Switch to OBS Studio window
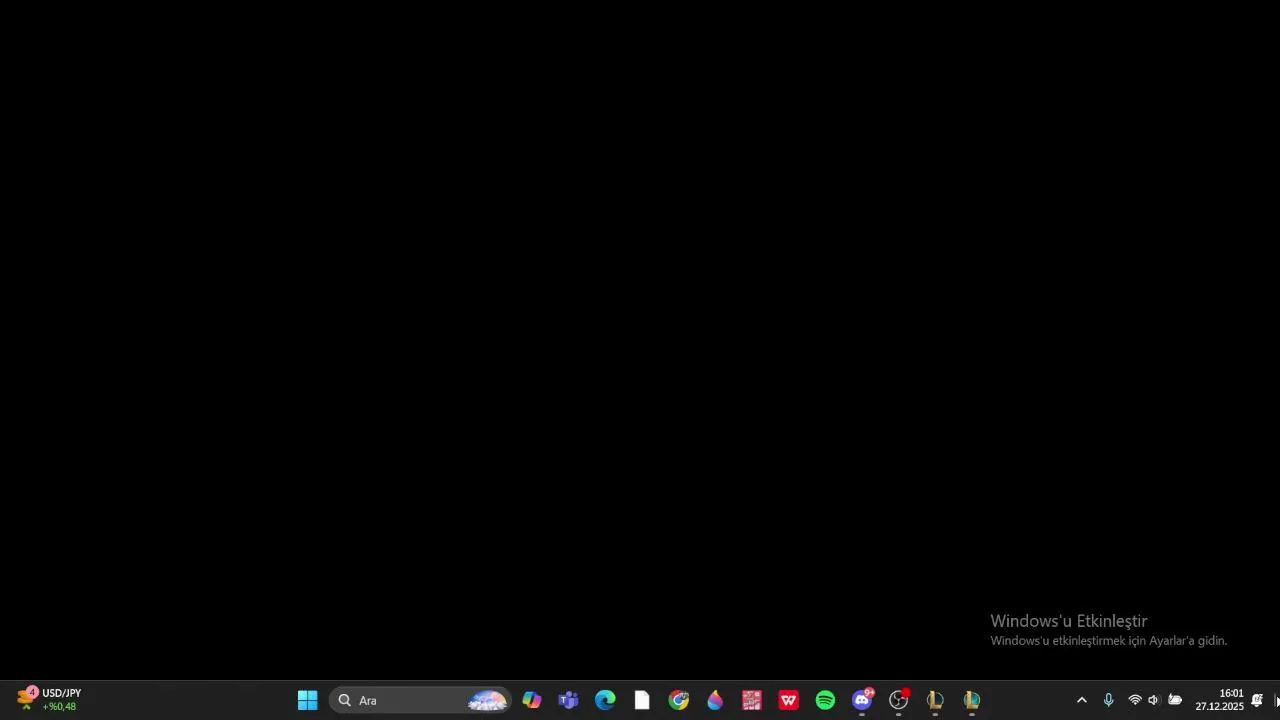The height and width of the screenshot is (720, 1280). [899, 700]
